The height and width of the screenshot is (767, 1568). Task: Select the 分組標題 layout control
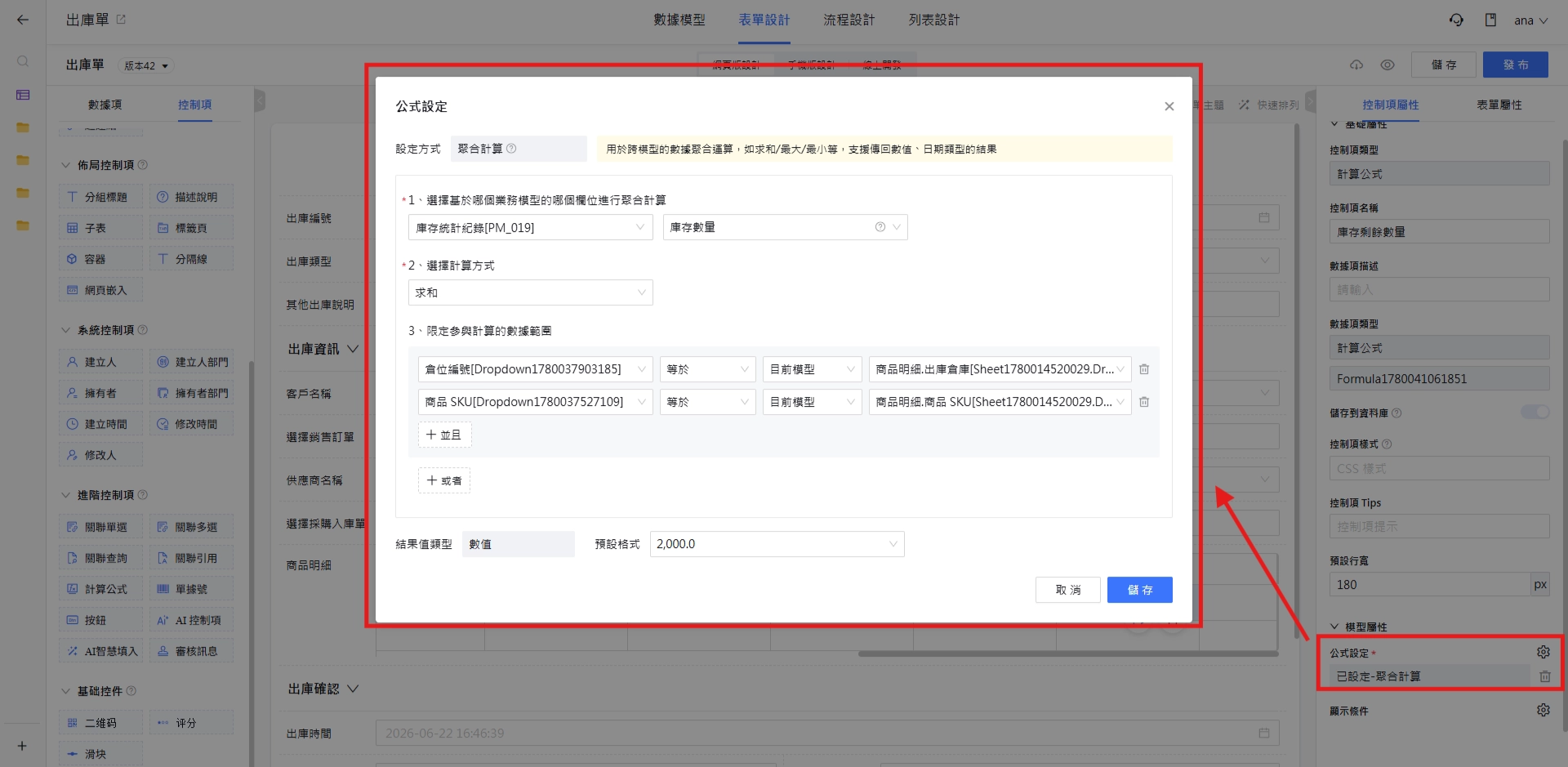(101, 197)
